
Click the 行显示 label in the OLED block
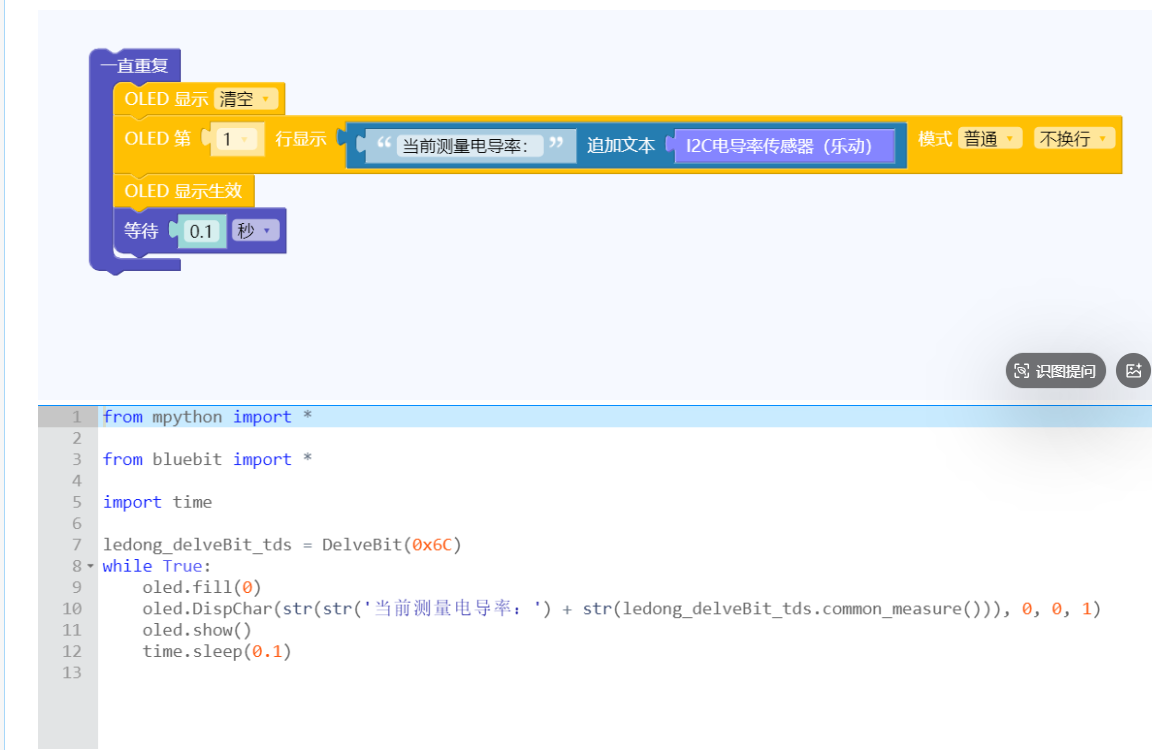pos(300,139)
